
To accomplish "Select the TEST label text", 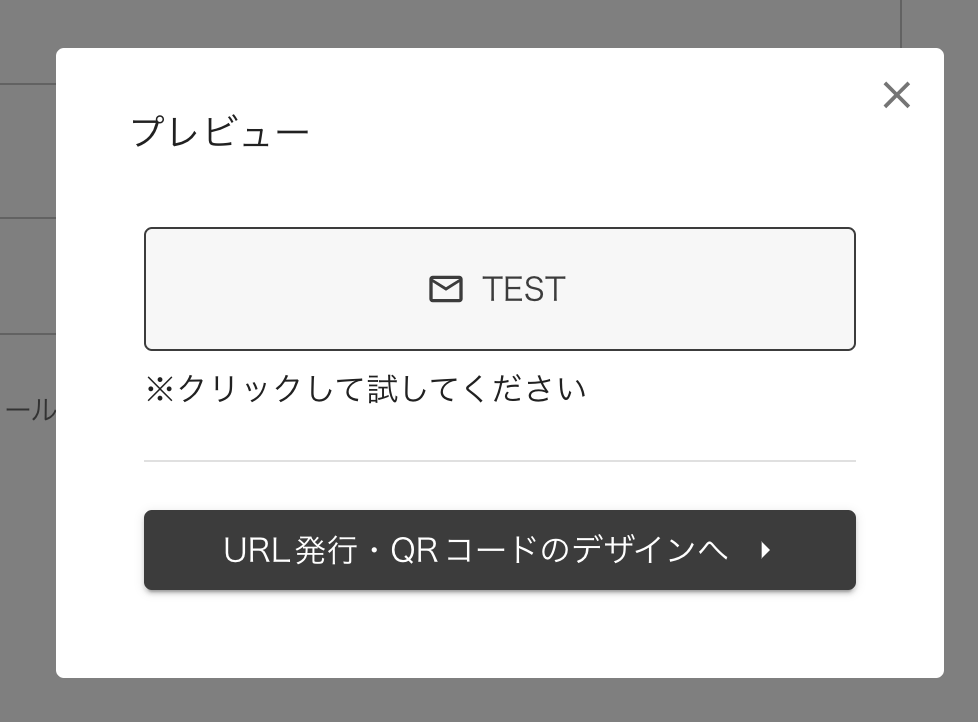I will [524, 289].
